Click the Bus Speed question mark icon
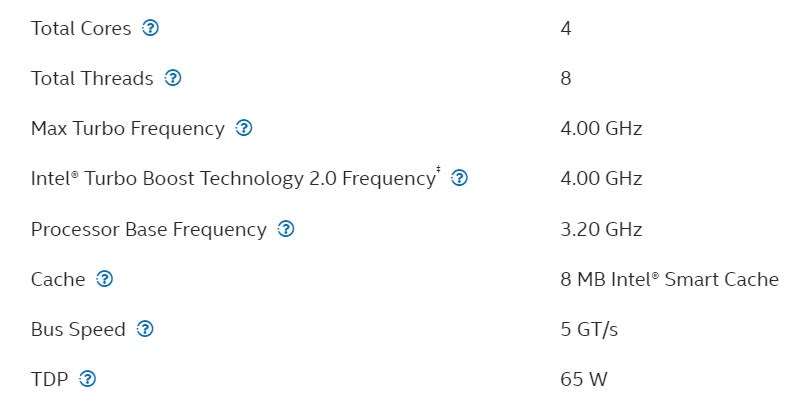 [x=145, y=329]
